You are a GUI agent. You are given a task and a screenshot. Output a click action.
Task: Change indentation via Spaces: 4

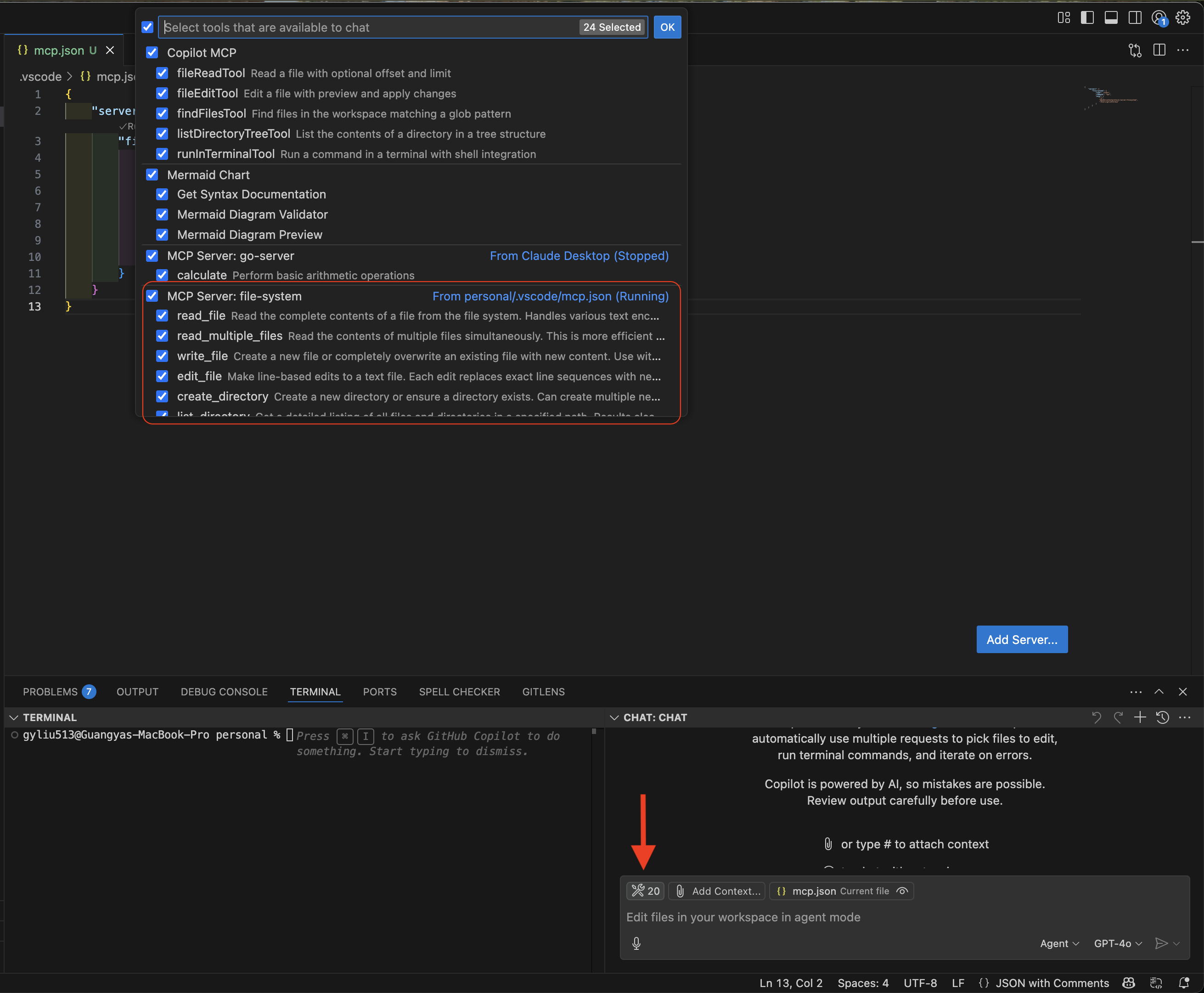tap(862, 983)
